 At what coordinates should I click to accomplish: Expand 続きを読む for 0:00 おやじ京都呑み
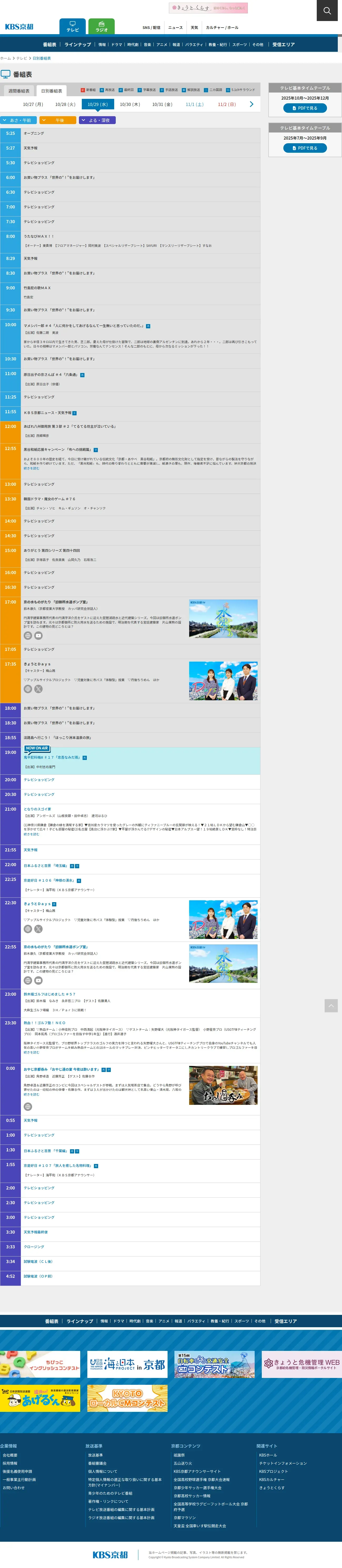pos(31,1094)
